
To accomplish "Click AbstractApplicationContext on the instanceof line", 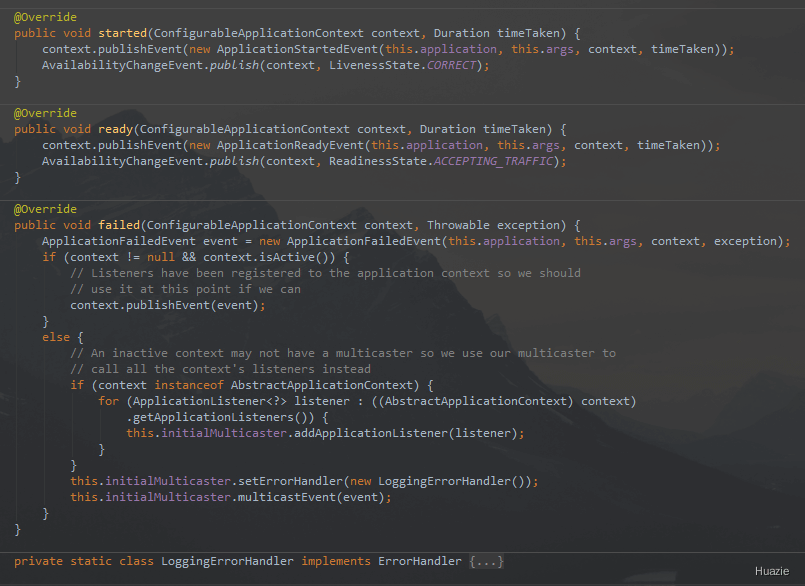I will 322,385.
